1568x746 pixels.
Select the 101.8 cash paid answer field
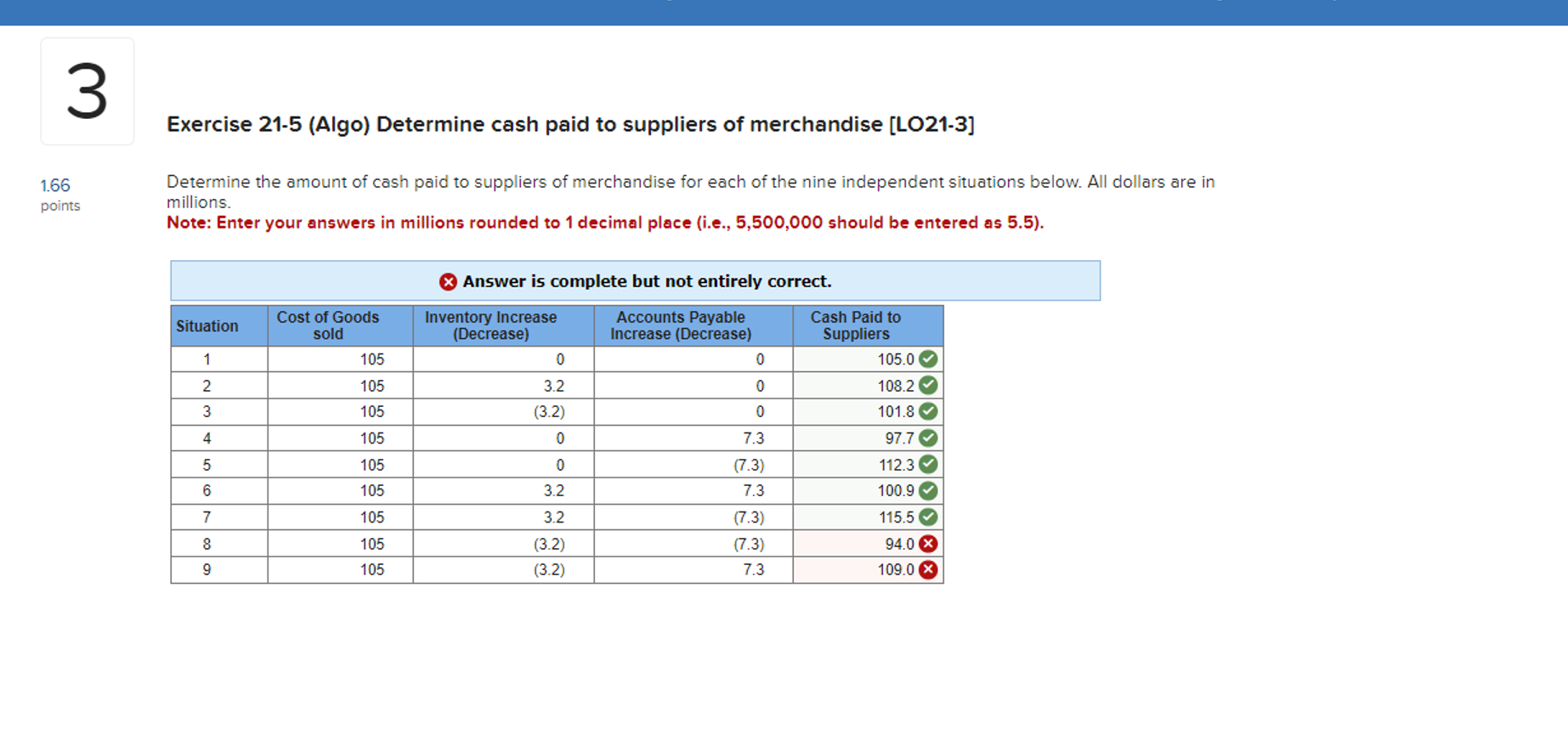(868, 412)
